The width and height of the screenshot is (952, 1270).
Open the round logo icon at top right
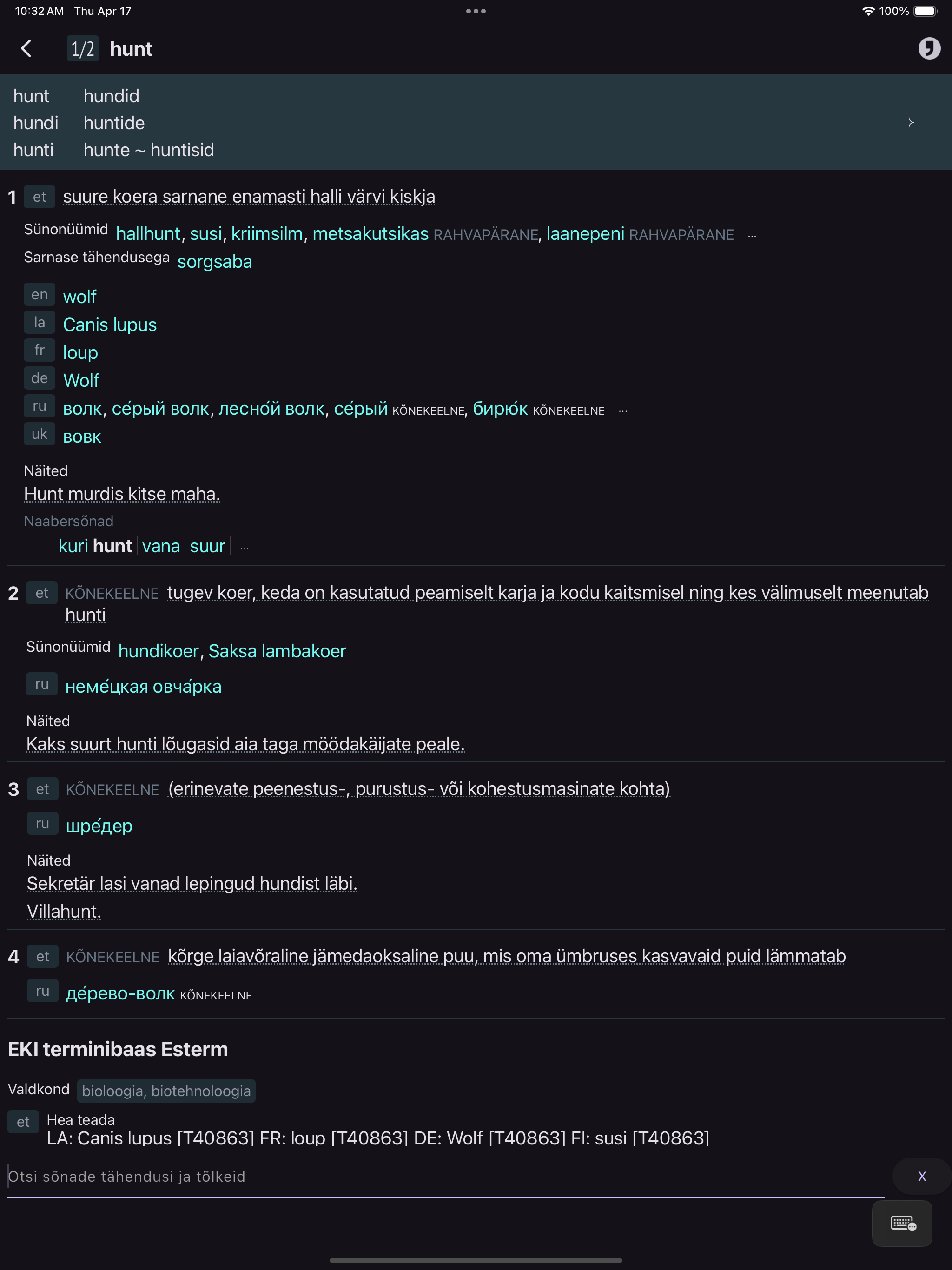click(928, 49)
